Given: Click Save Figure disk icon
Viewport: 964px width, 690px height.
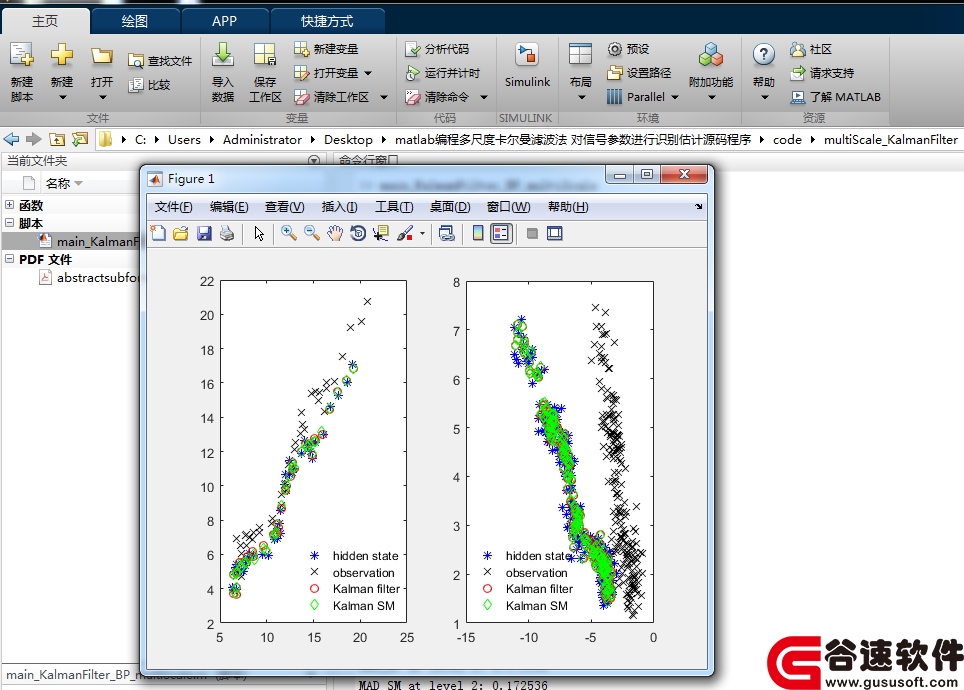Looking at the screenshot, I should 204,233.
